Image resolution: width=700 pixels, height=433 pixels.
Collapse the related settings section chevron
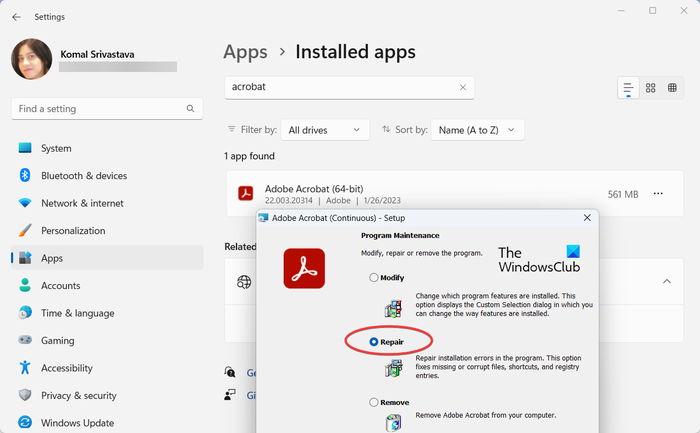[667, 281]
